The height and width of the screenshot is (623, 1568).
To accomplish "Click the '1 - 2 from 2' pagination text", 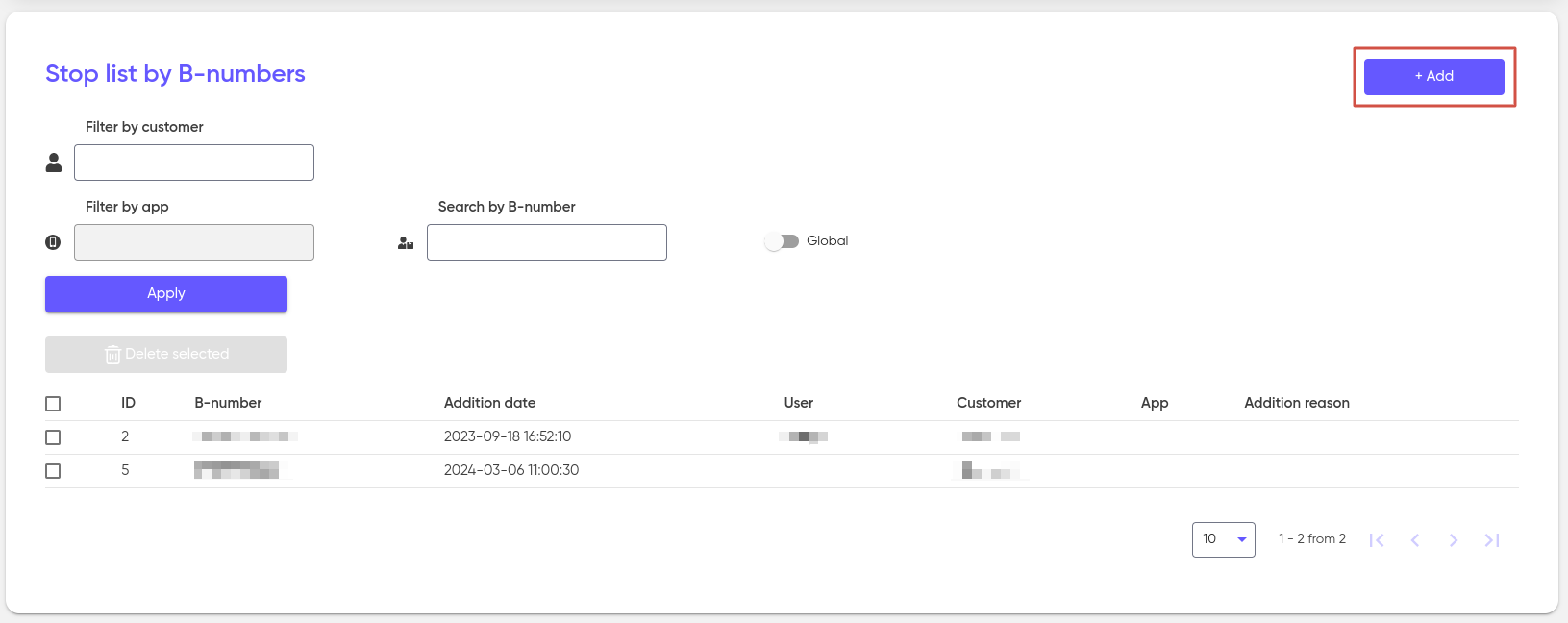I will point(1312,539).
